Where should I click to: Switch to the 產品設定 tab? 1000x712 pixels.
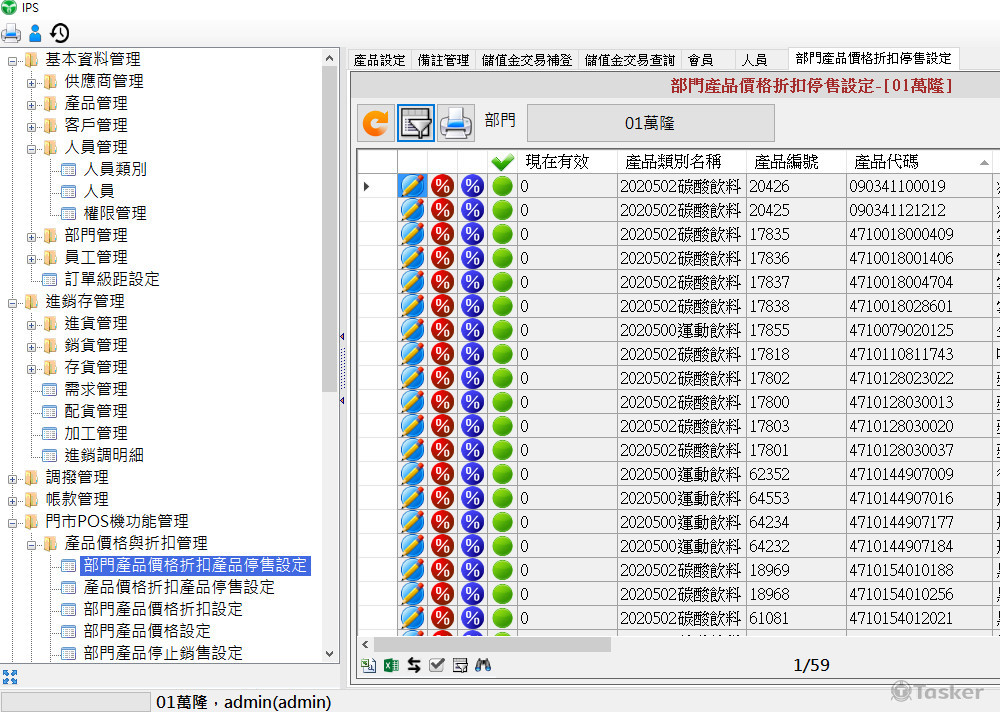point(379,60)
